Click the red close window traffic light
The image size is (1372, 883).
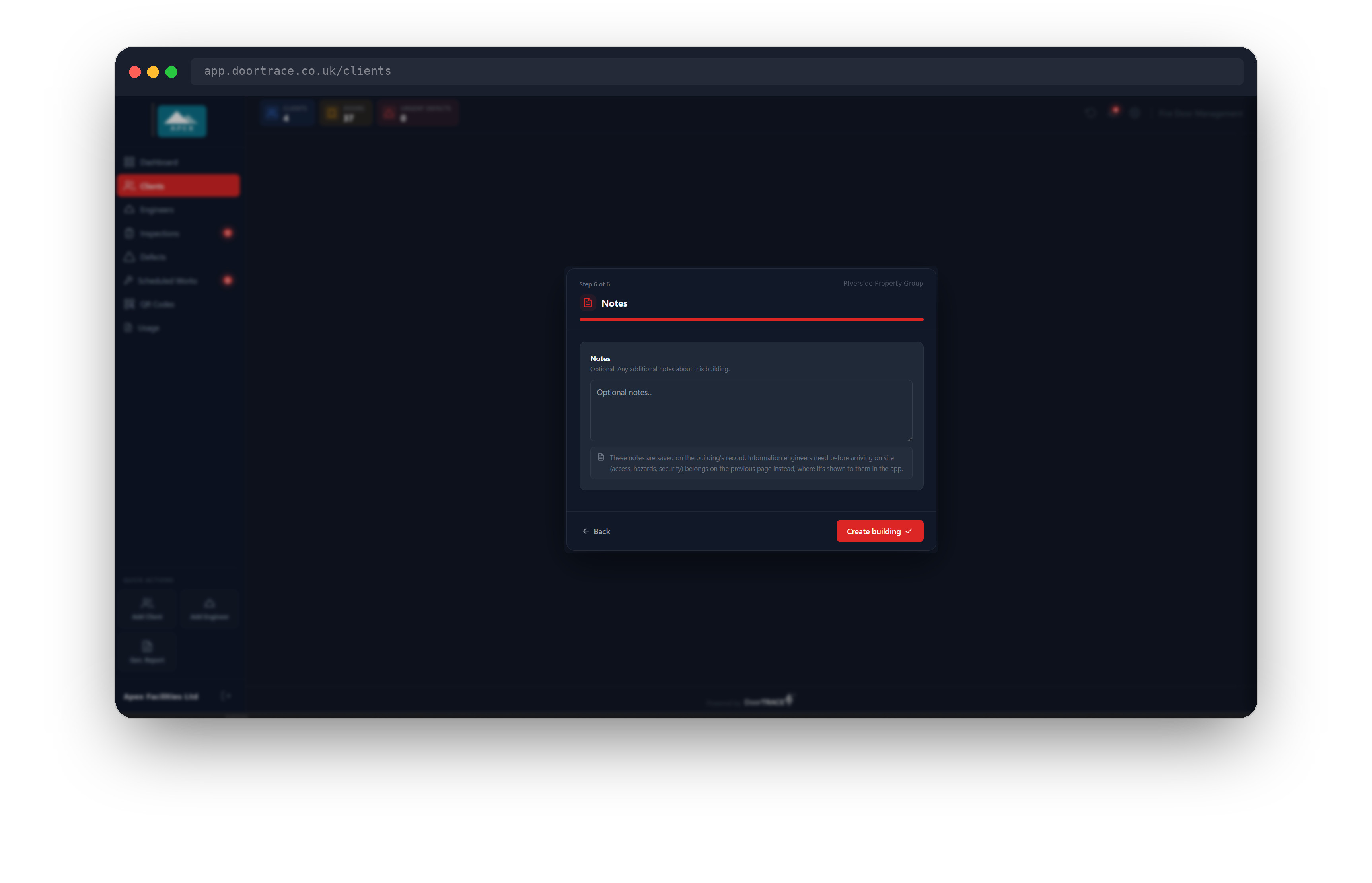point(135,72)
